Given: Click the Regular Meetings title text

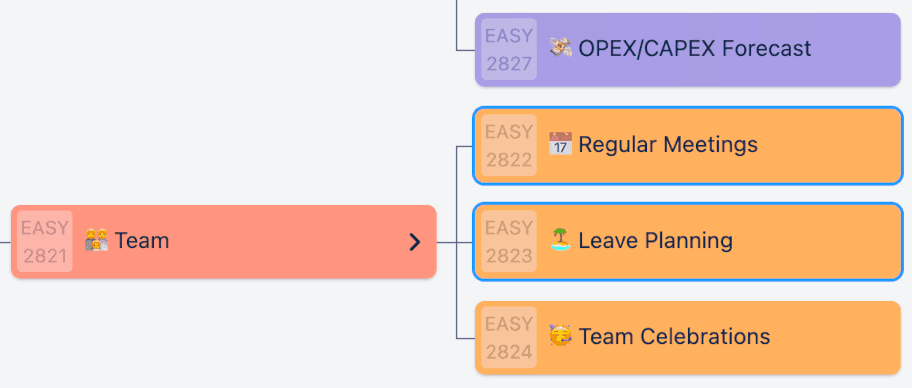Looking at the screenshot, I should point(668,145).
